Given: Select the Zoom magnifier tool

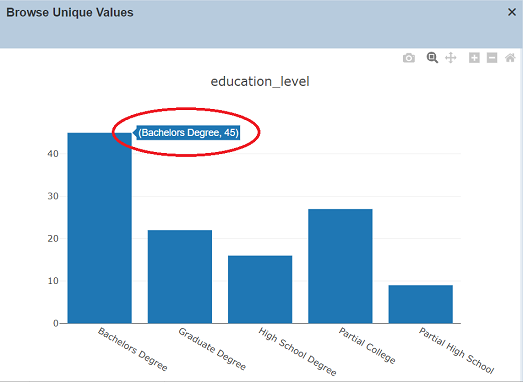Looking at the screenshot, I should pos(432,58).
